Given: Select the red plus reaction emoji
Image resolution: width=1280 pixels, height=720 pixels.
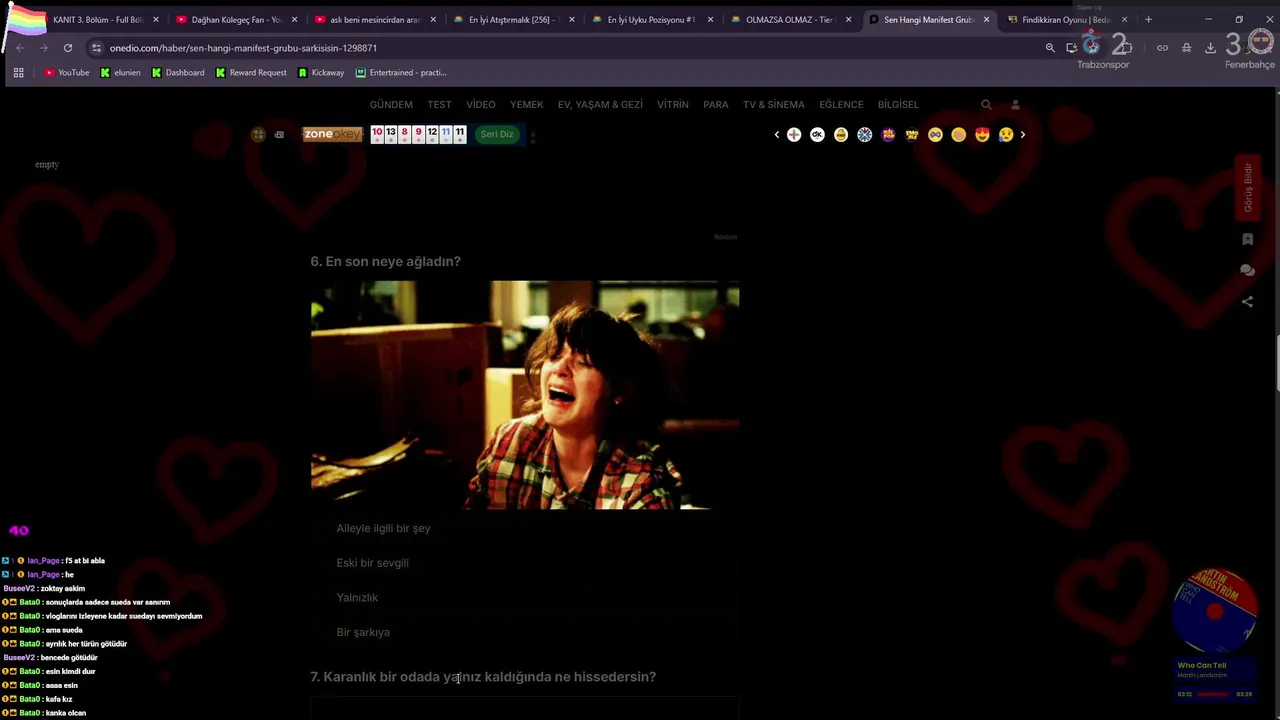Looking at the screenshot, I should 794,134.
